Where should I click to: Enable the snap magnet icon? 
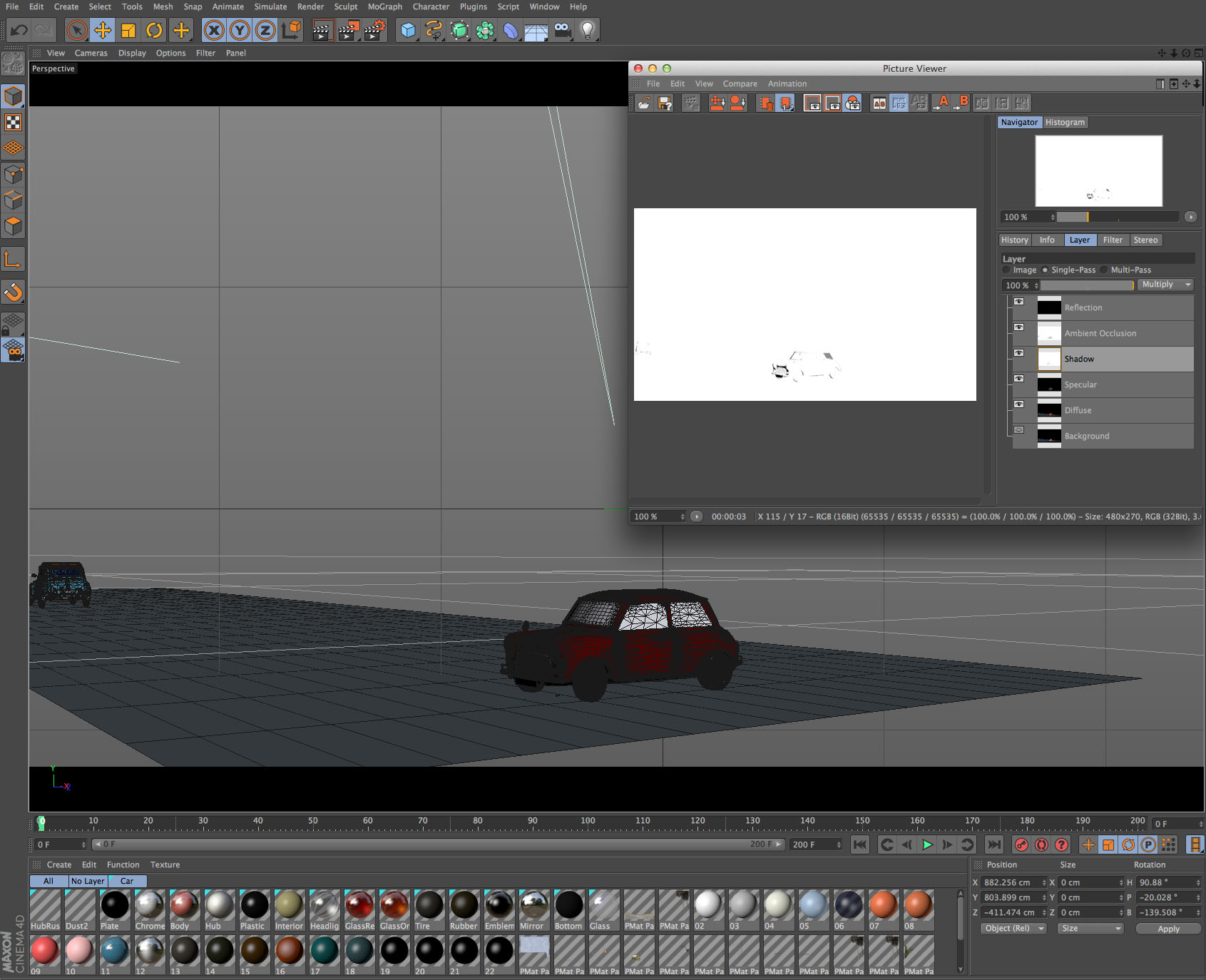tap(14, 292)
